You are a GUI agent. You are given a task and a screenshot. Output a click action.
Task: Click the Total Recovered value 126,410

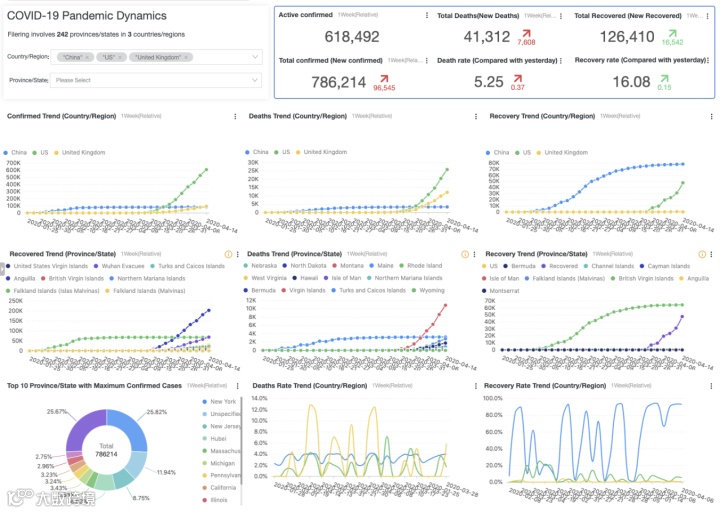(627, 37)
